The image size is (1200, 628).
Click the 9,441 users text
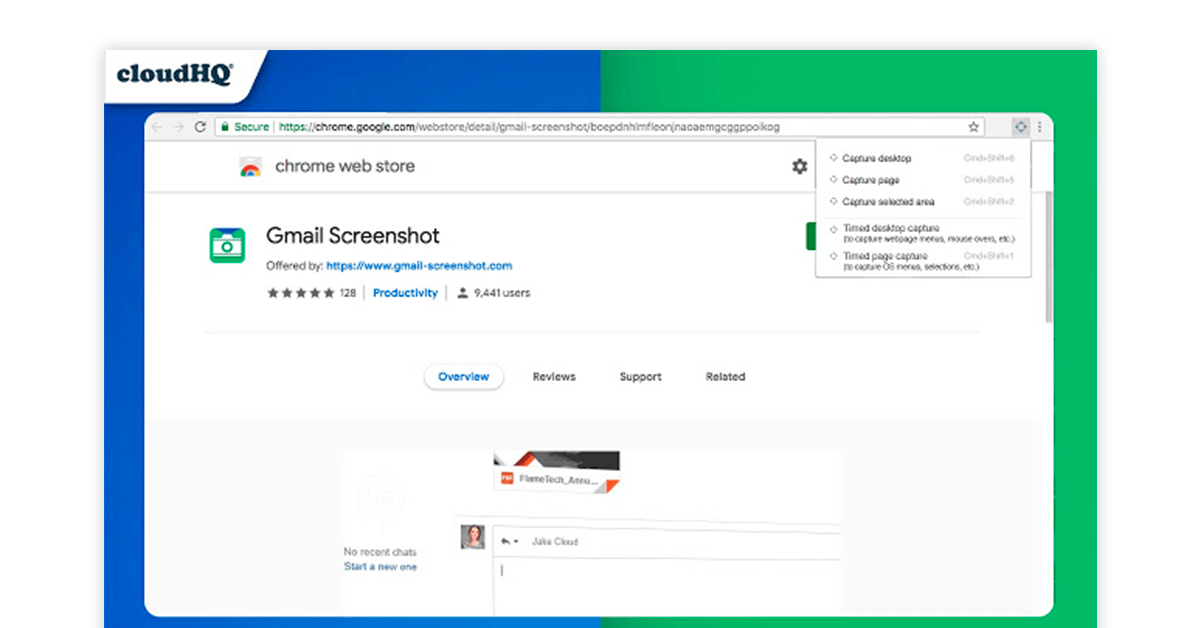pos(502,293)
